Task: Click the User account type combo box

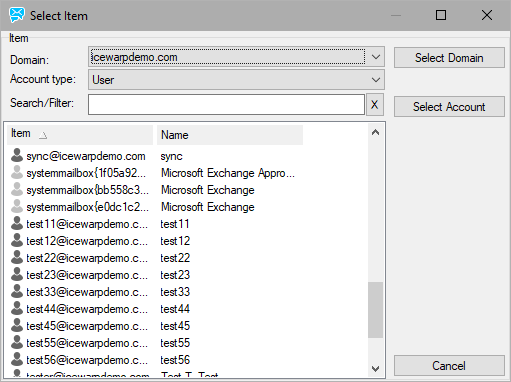Action: click(236, 80)
